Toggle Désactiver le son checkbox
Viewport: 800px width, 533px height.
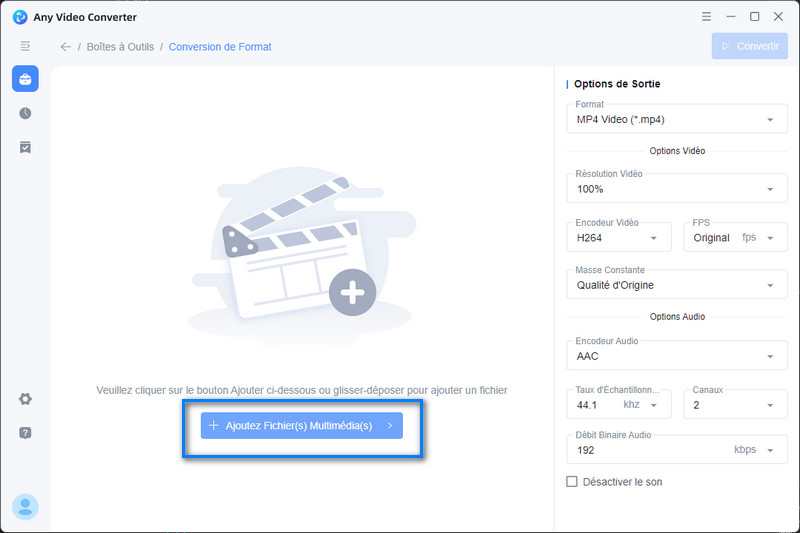click(x=572, y=481)
